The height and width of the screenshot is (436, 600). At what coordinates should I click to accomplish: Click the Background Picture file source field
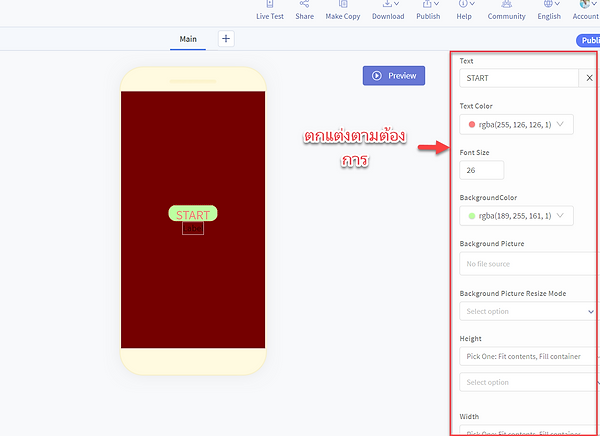528,264
